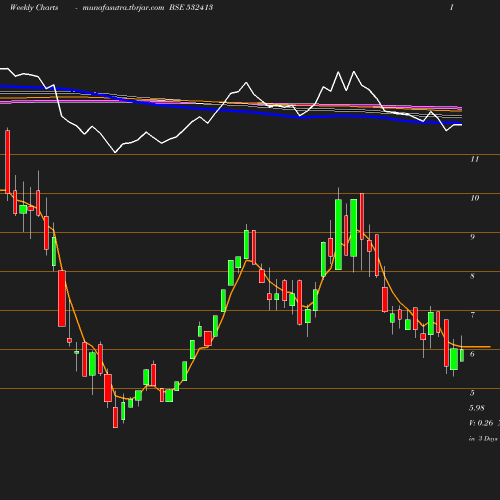The width and height of the screenshot is (500, 500).
Task: Click the price axis label 7
Action: coord(472,315)
